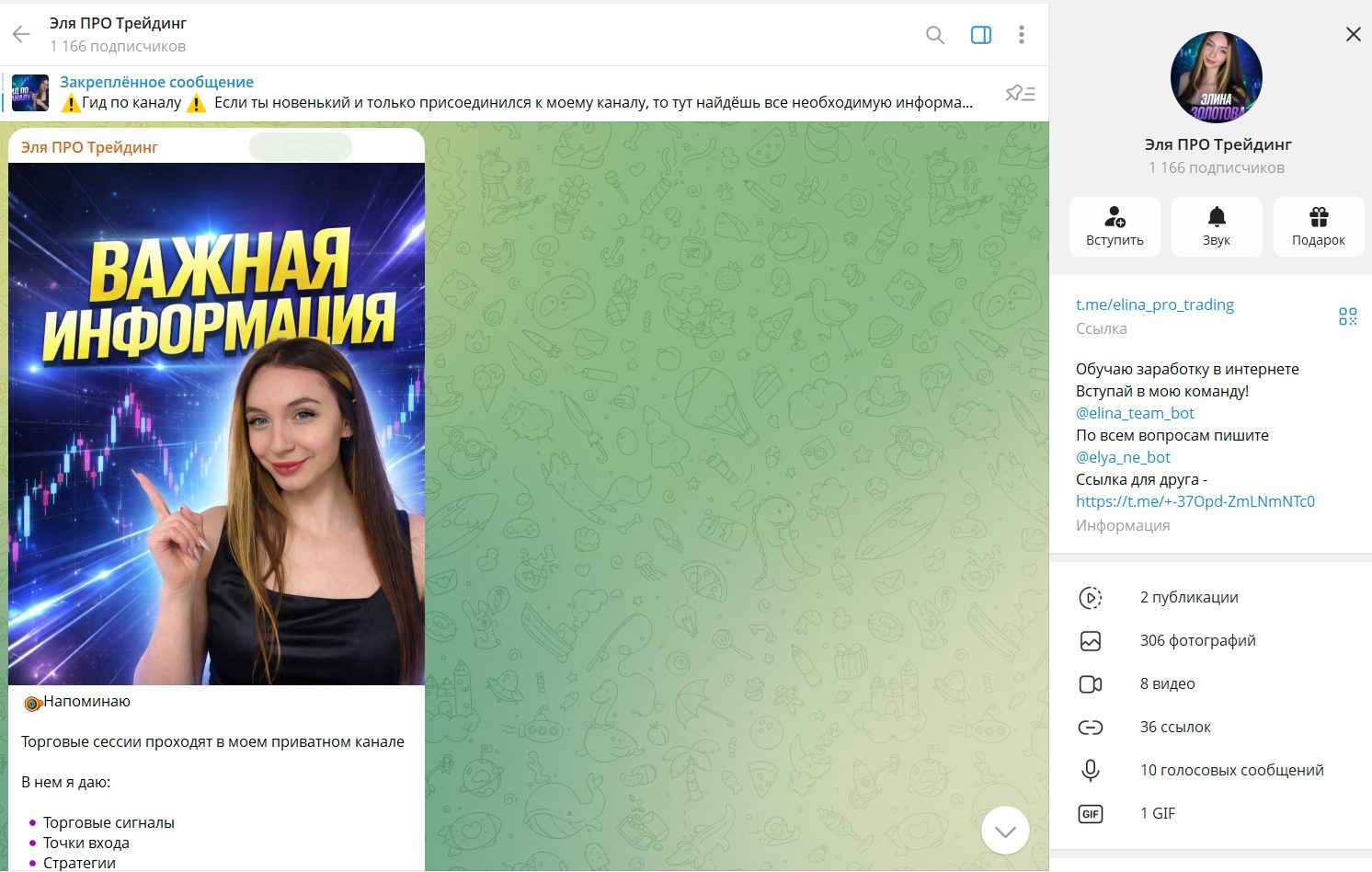Screen dimensions: 1372x872
Task: Go back using the left arrow
Action: click(21, 35)
